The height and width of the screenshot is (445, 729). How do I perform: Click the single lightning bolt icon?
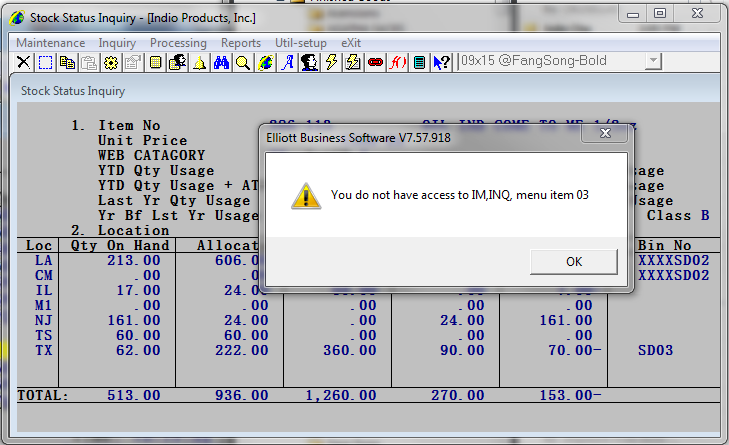pos(331,62)
